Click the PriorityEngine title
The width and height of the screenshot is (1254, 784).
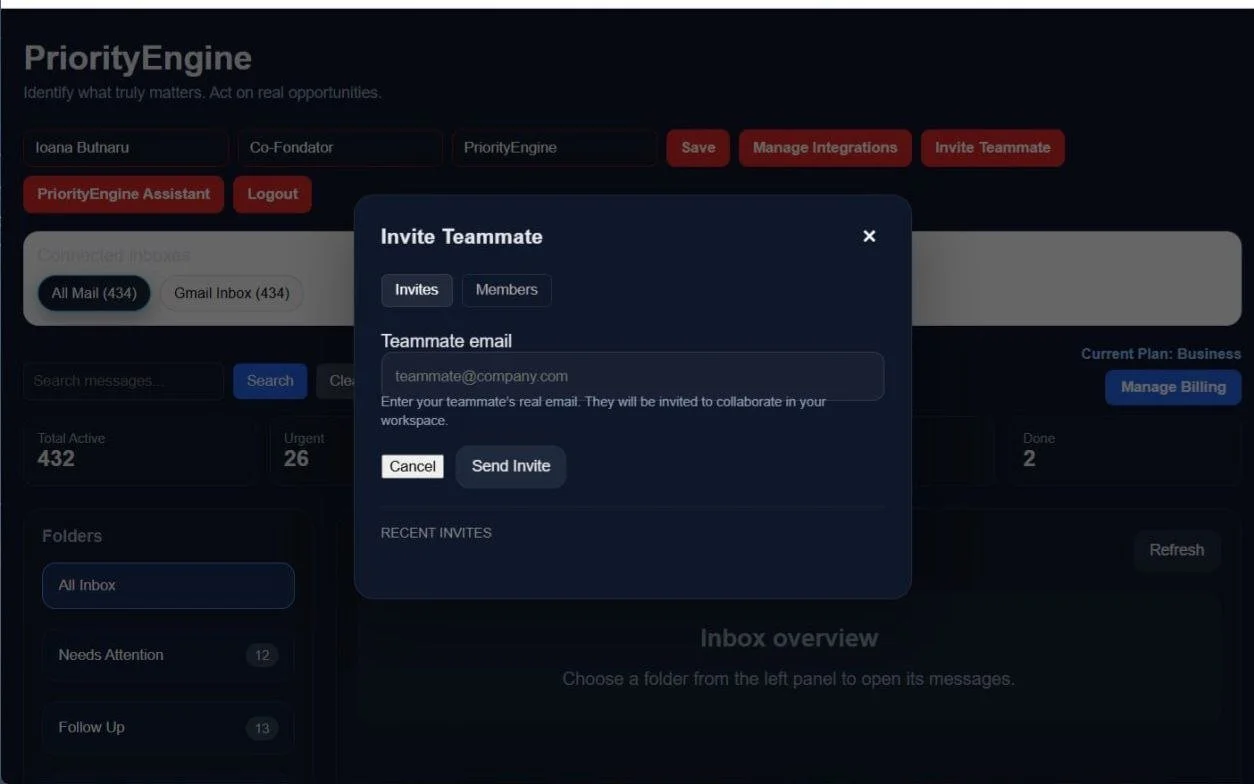point(137,58)
